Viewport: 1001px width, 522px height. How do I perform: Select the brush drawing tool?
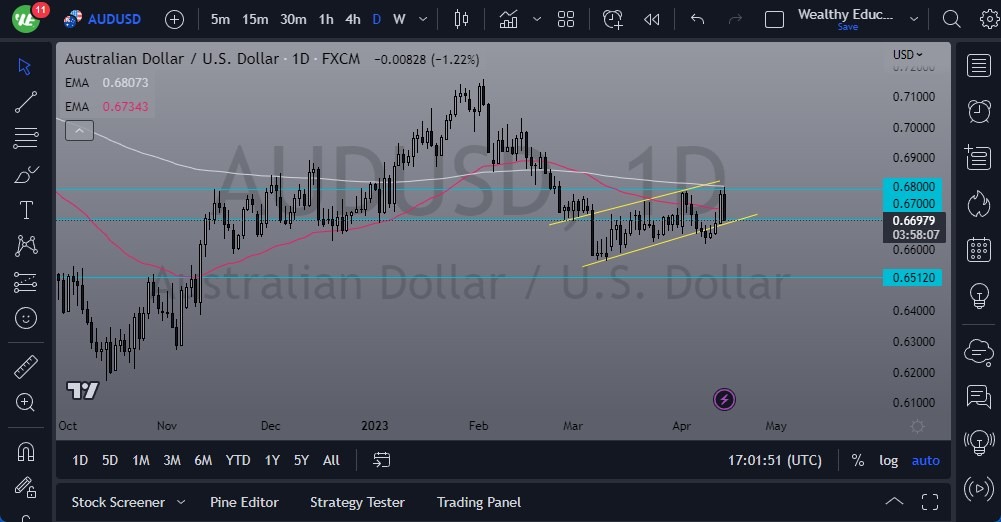point(26,174)
